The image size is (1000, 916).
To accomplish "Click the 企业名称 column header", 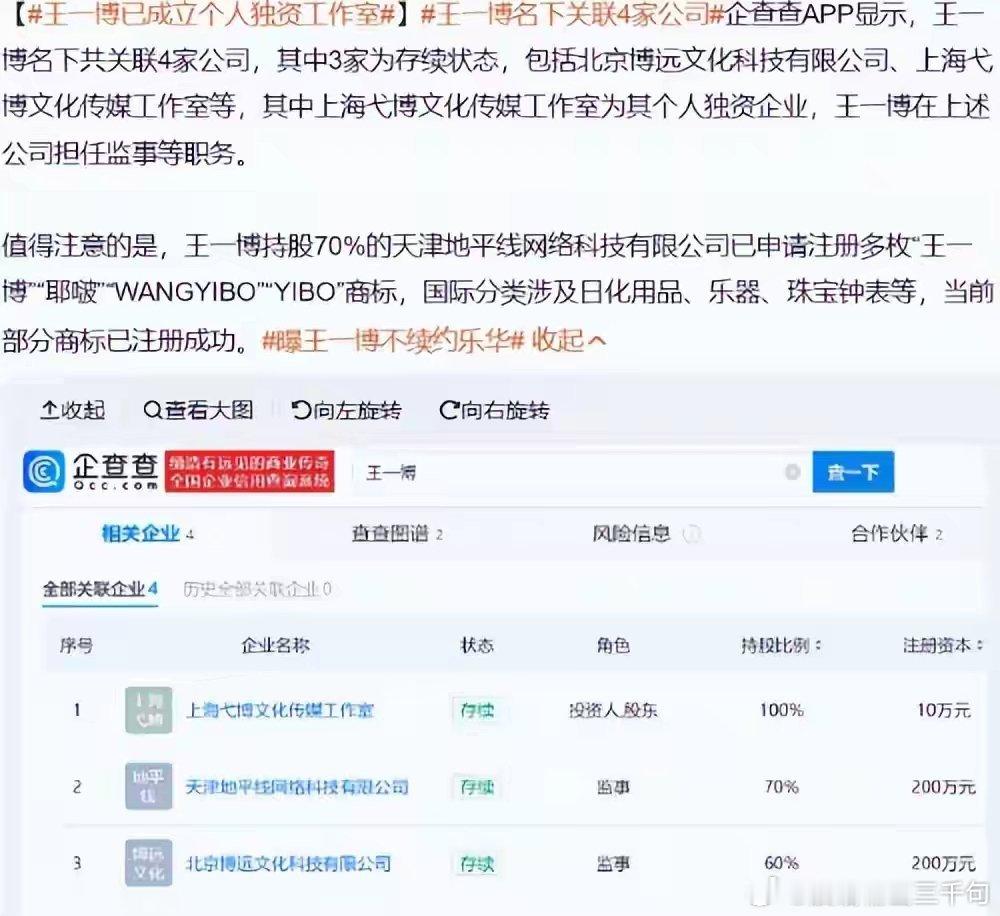I will tap(276, 646).
